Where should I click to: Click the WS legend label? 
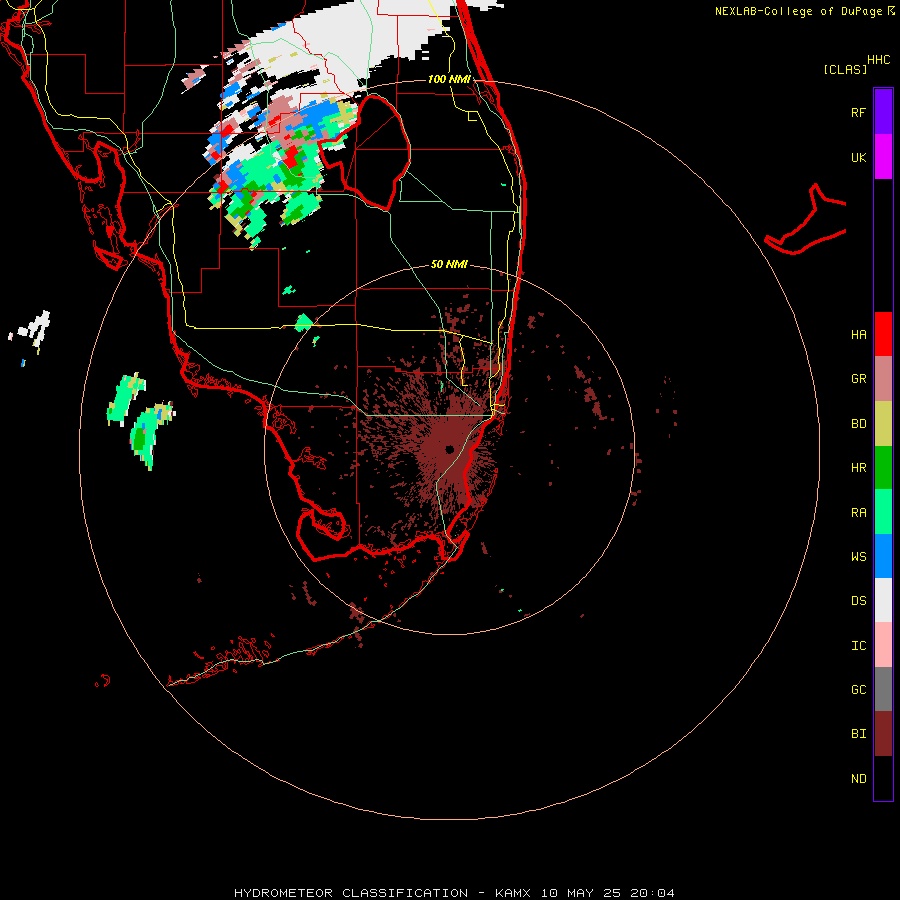(x=858, y=556)
